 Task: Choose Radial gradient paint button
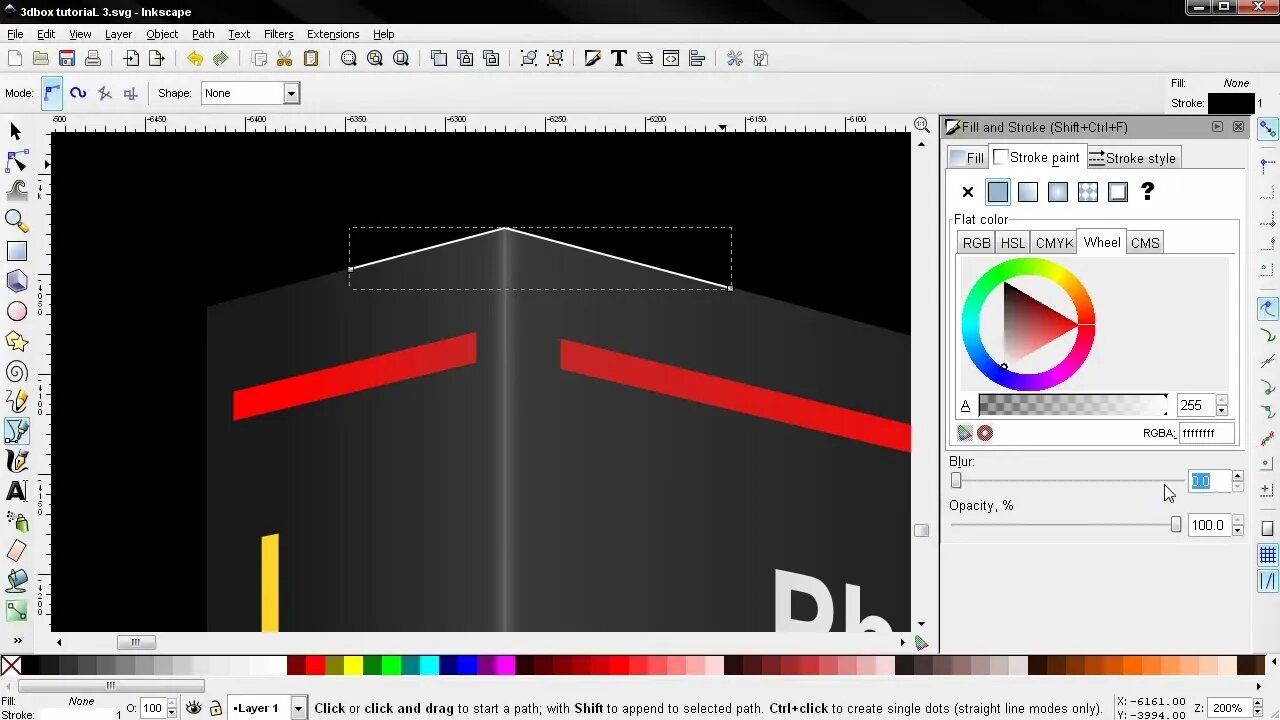click(1058, 192)
